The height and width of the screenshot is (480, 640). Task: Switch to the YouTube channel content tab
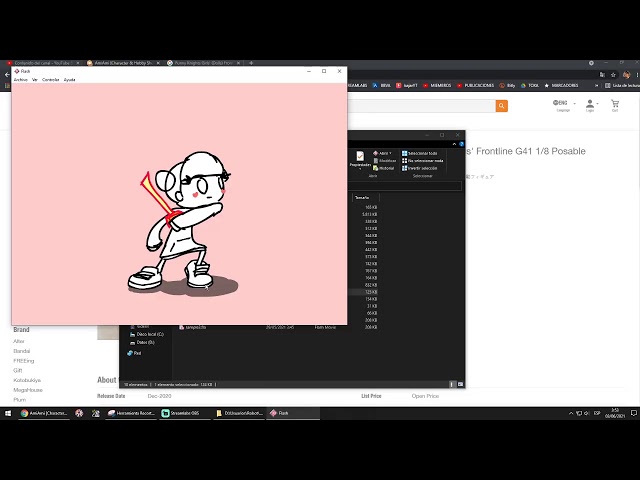(x=41, y=63)
